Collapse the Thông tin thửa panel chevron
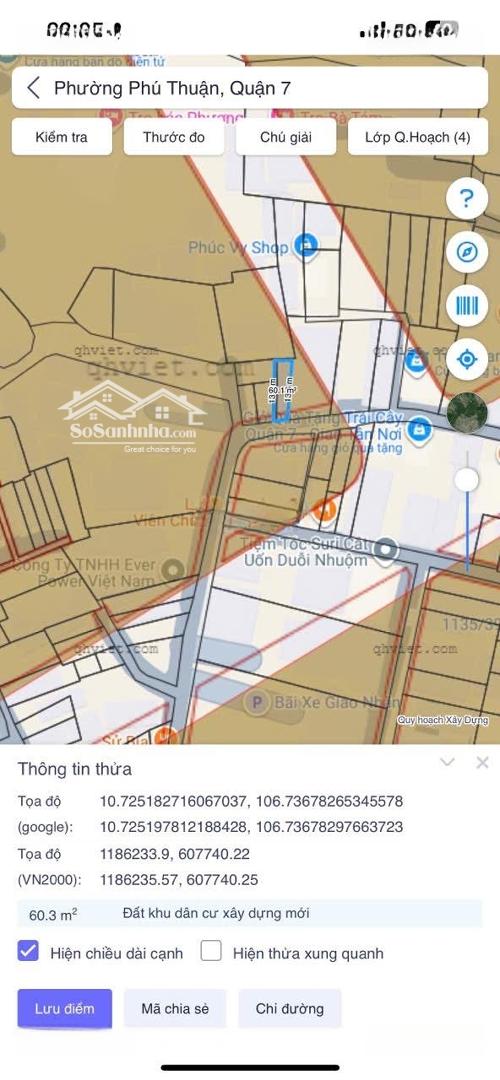 coord(448,762)
